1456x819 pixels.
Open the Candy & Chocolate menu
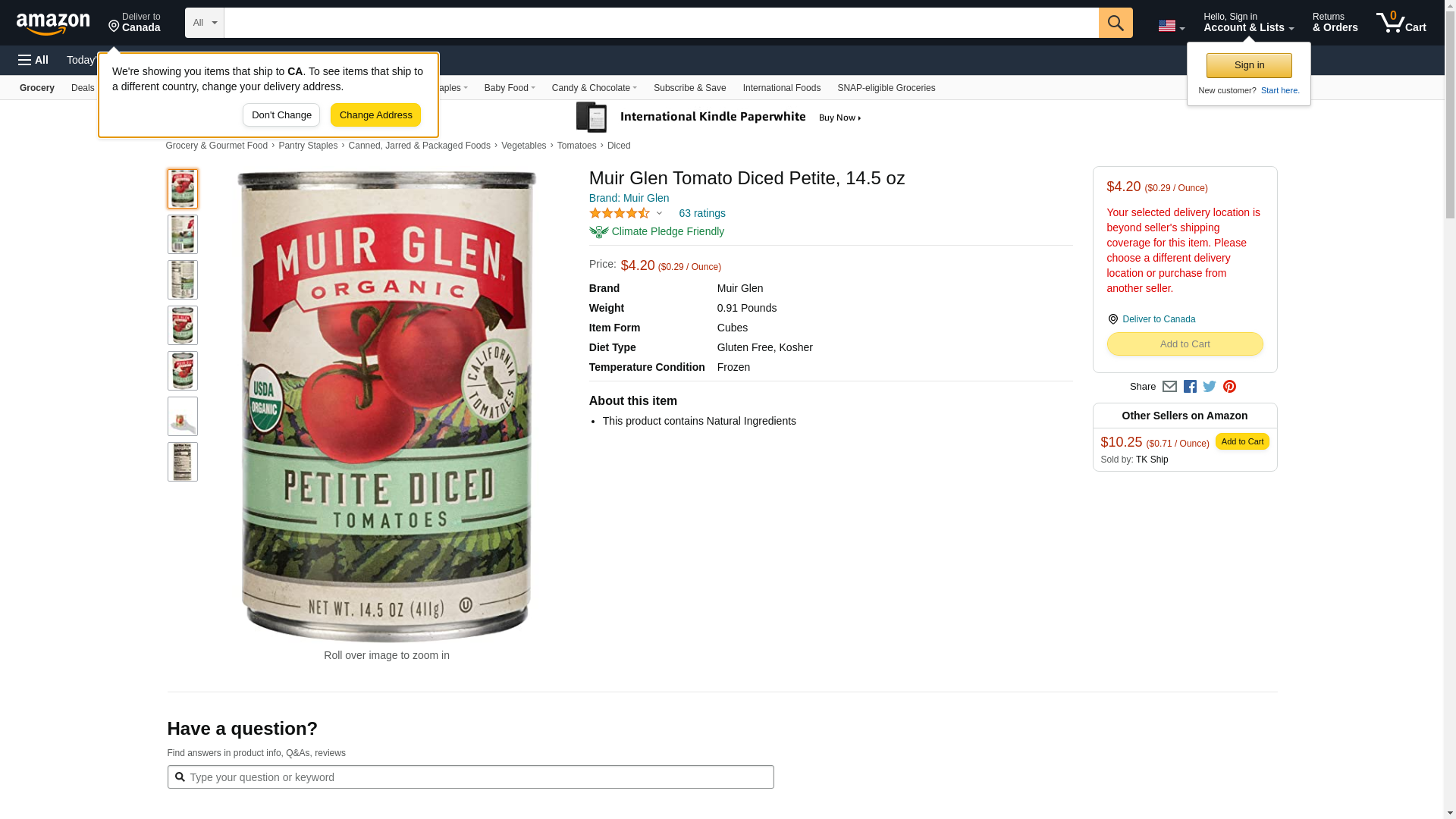click(594, 88)
